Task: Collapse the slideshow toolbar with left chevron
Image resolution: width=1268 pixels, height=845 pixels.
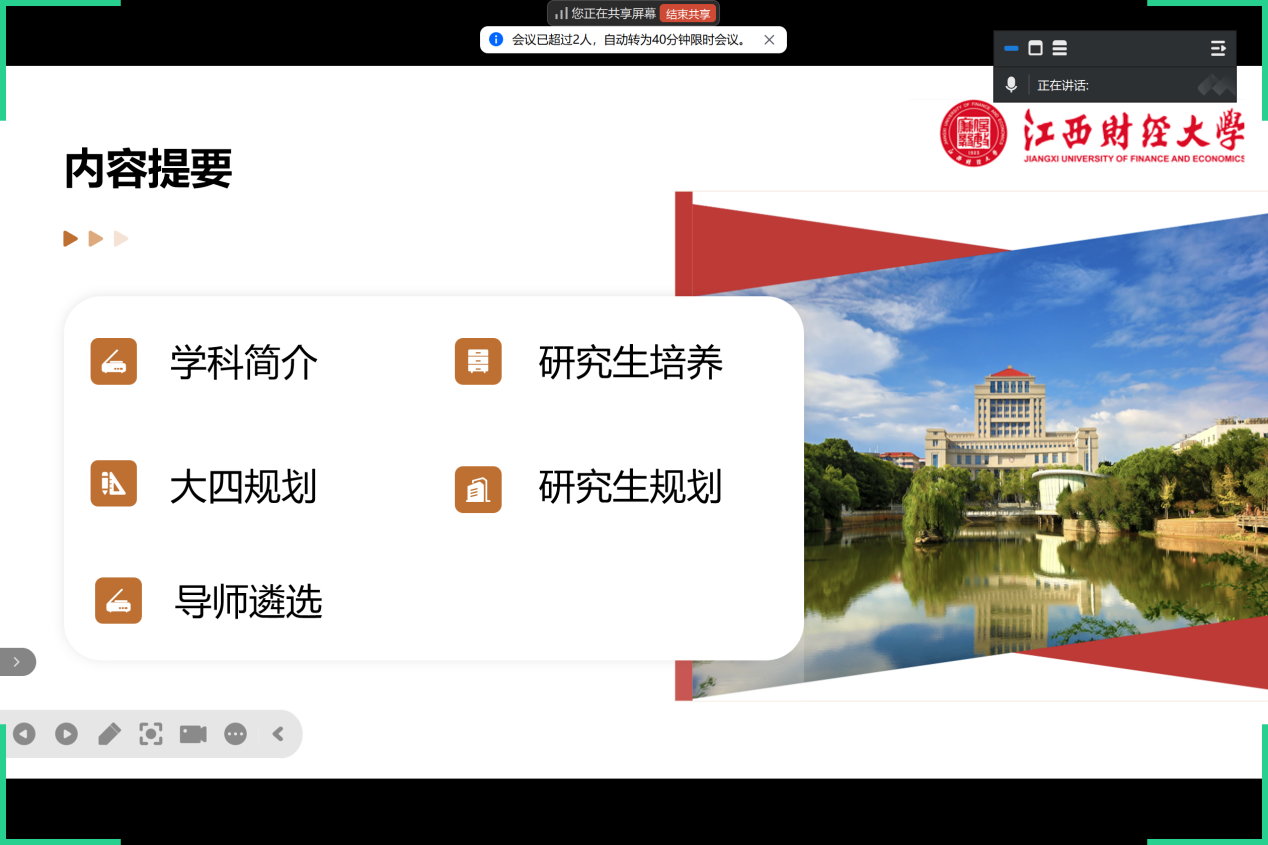Action: (x=278, y=734)
